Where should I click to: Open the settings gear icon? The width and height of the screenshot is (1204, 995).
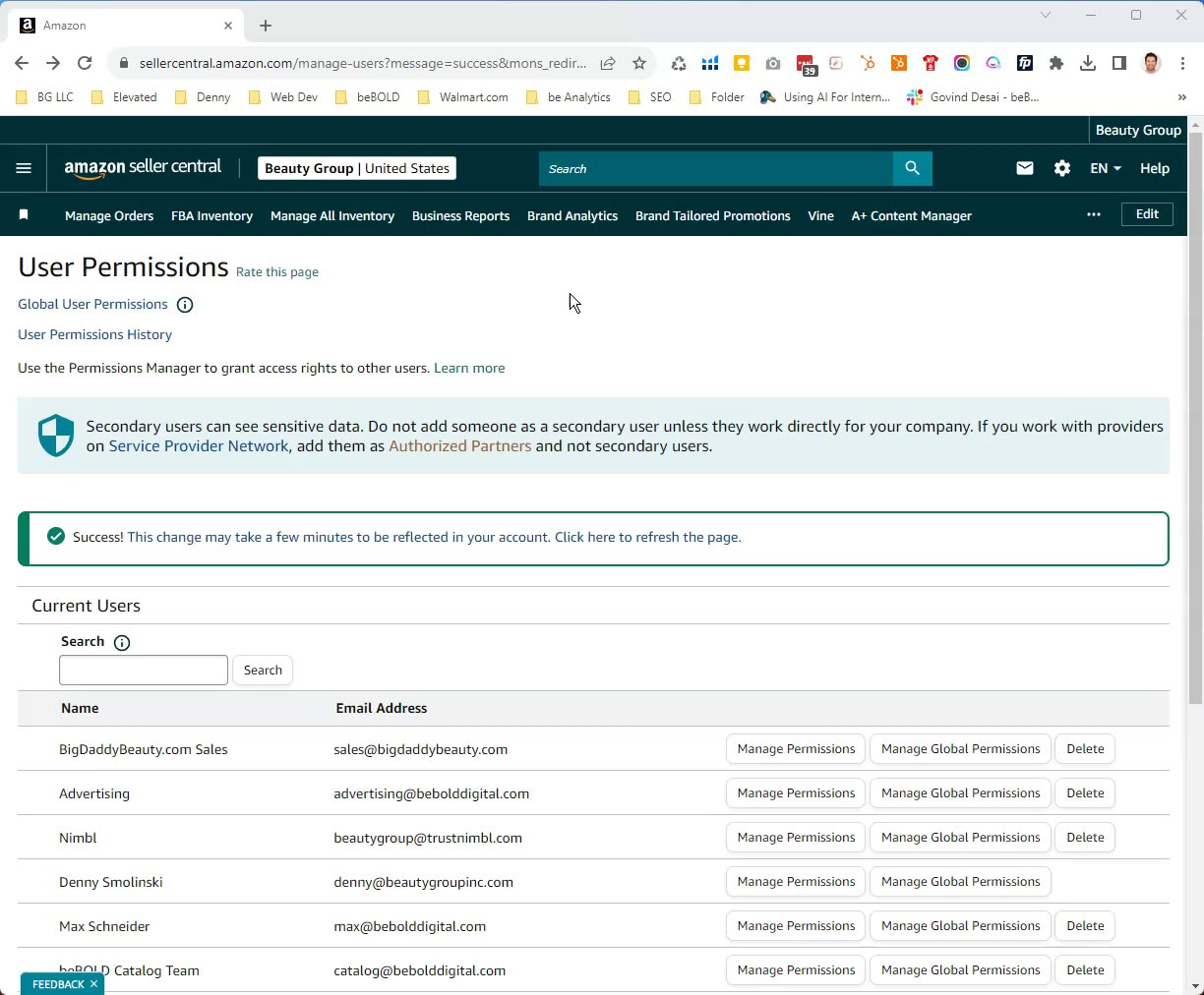click(x=1062, y=168)
